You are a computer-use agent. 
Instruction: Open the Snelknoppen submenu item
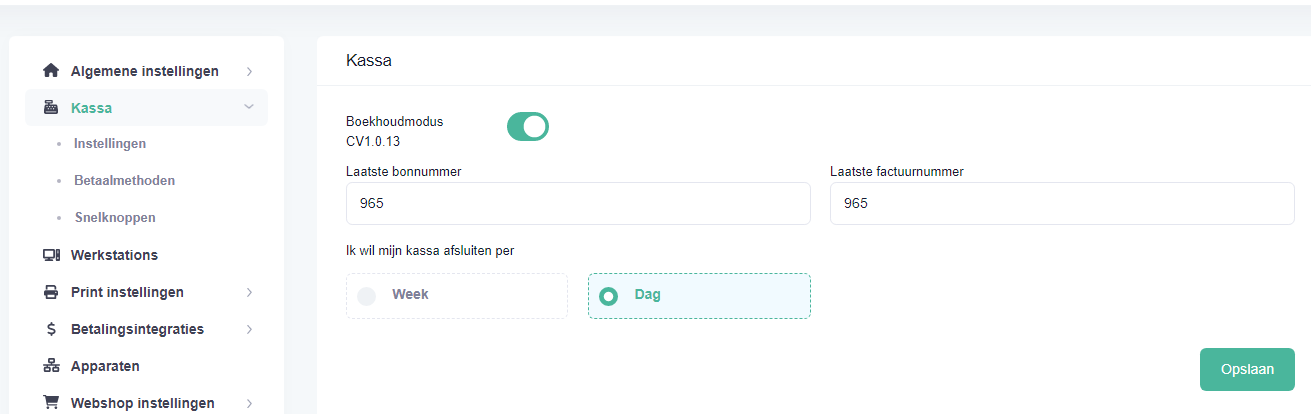point(115,217)
